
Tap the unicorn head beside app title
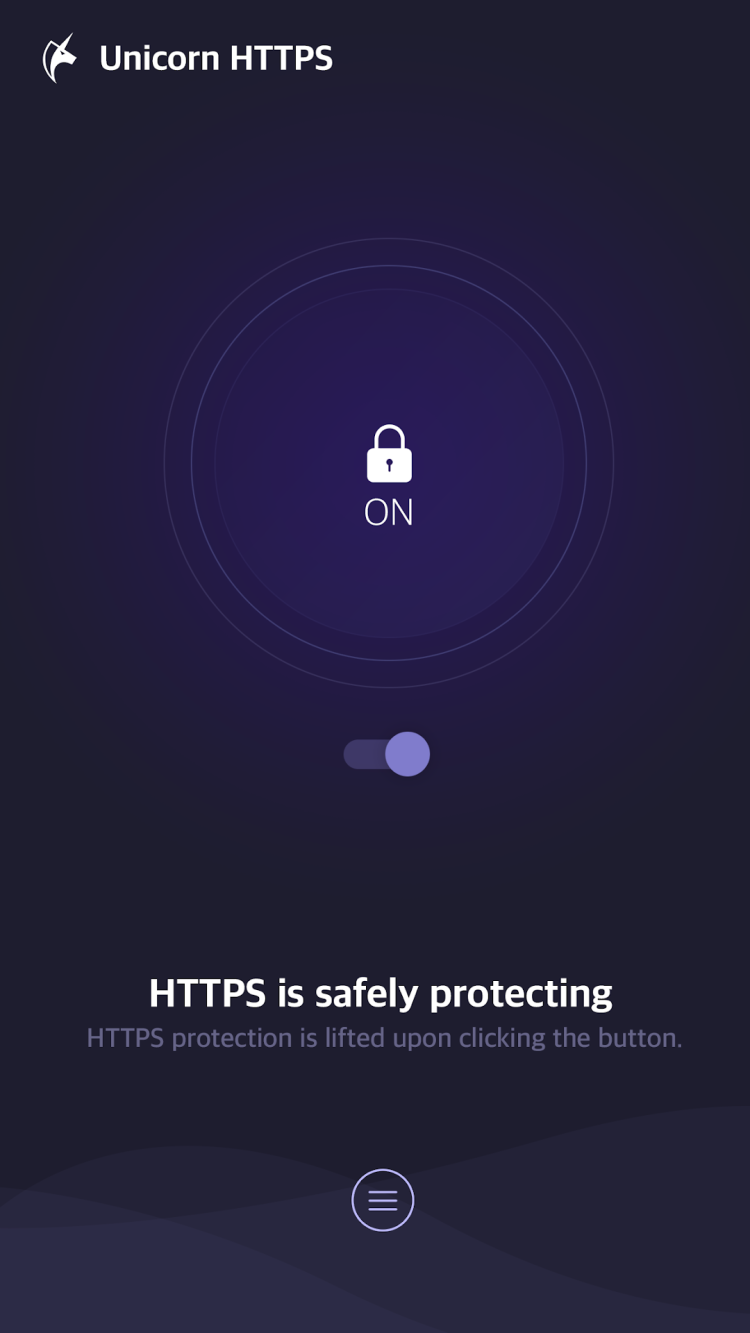tap(59, 58)
